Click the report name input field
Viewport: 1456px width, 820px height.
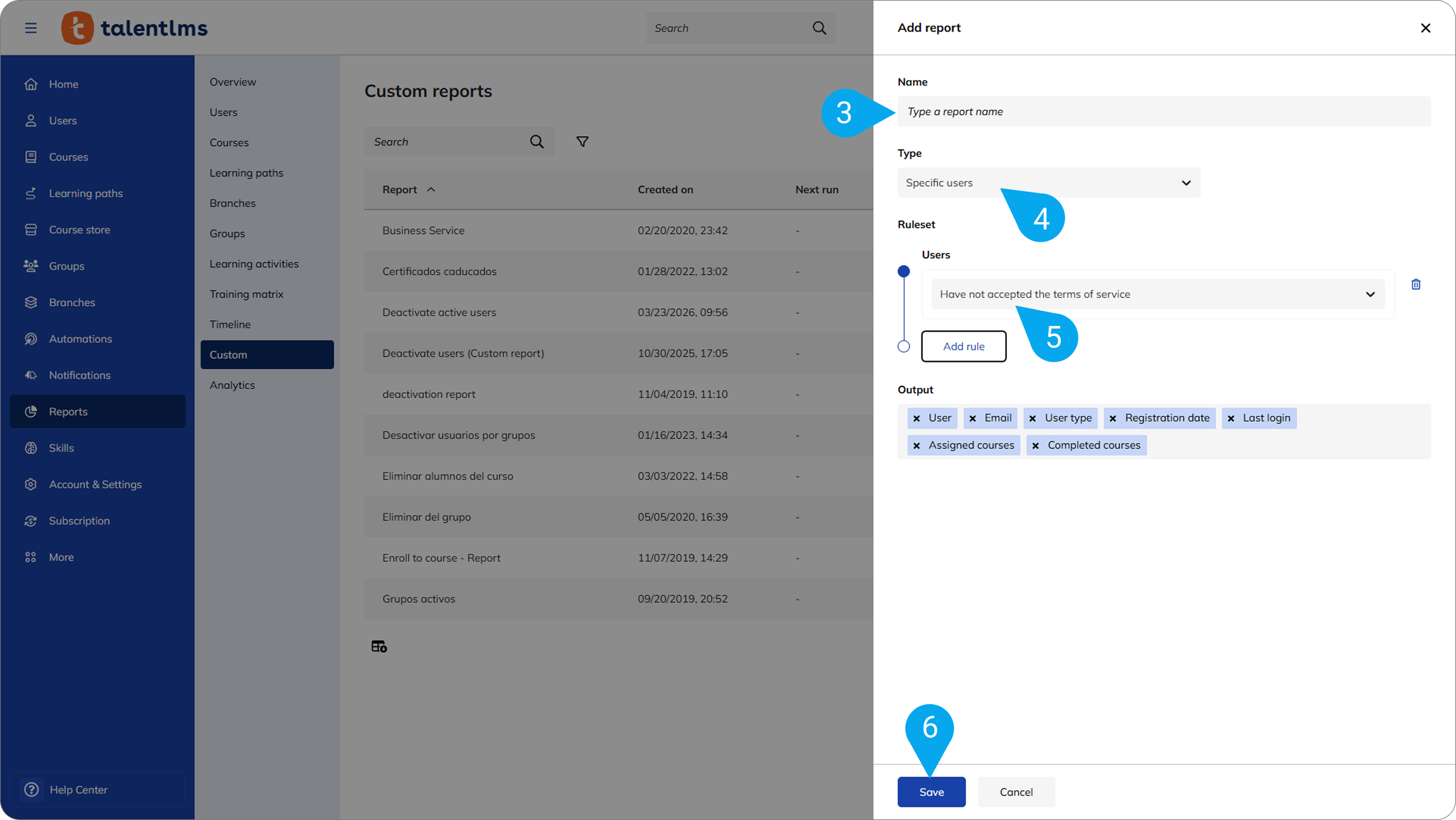1163,111
